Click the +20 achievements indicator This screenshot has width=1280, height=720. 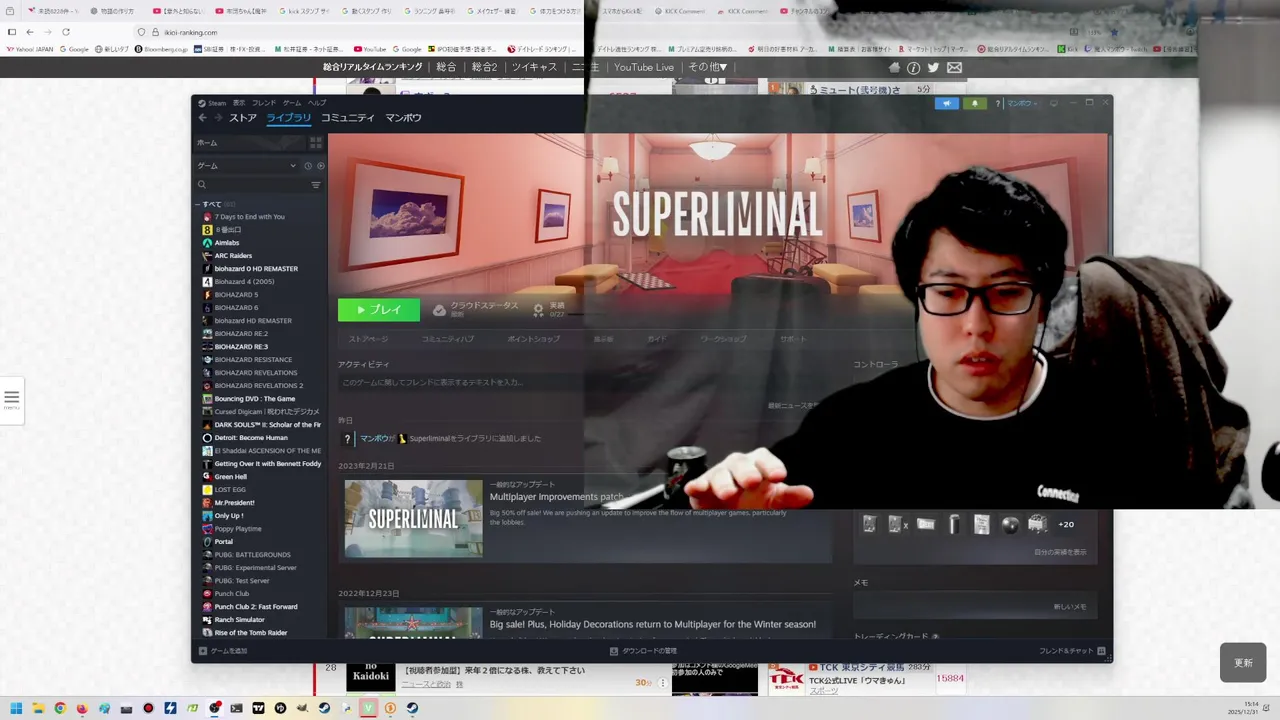pyautogui.click(x=1066, y=524)
